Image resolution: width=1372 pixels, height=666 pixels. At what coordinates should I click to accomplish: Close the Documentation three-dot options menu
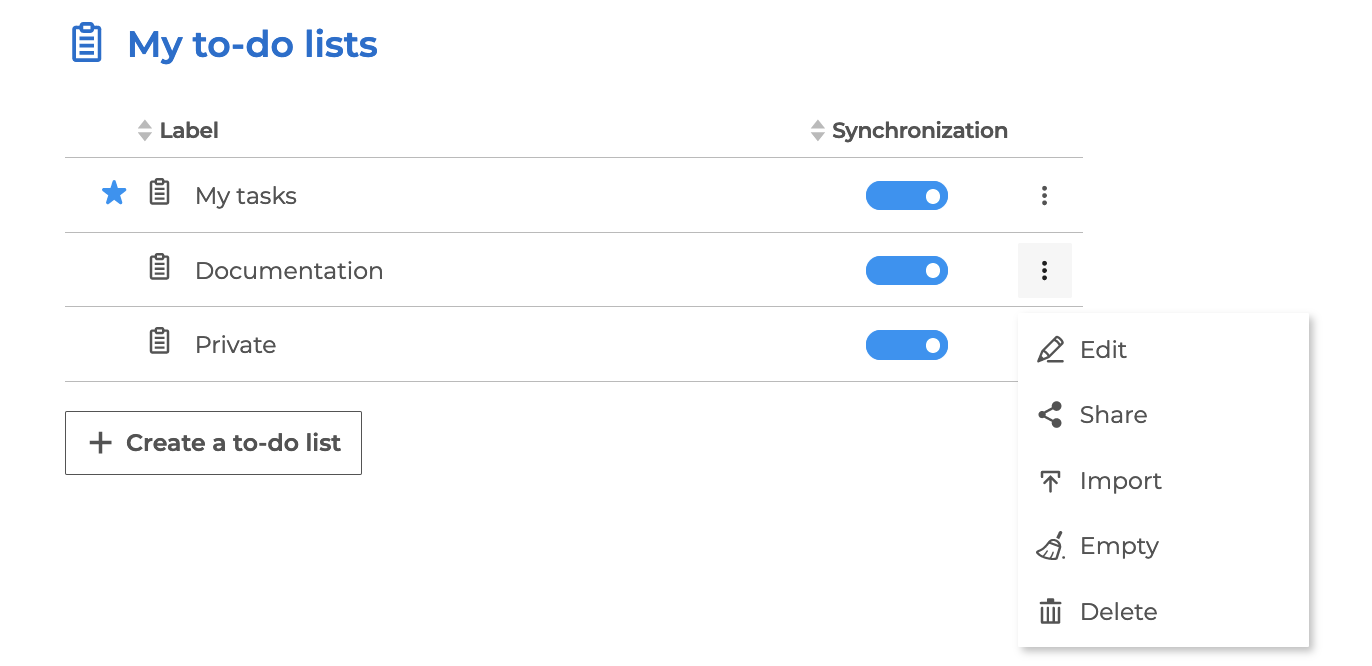point(1044,271)
